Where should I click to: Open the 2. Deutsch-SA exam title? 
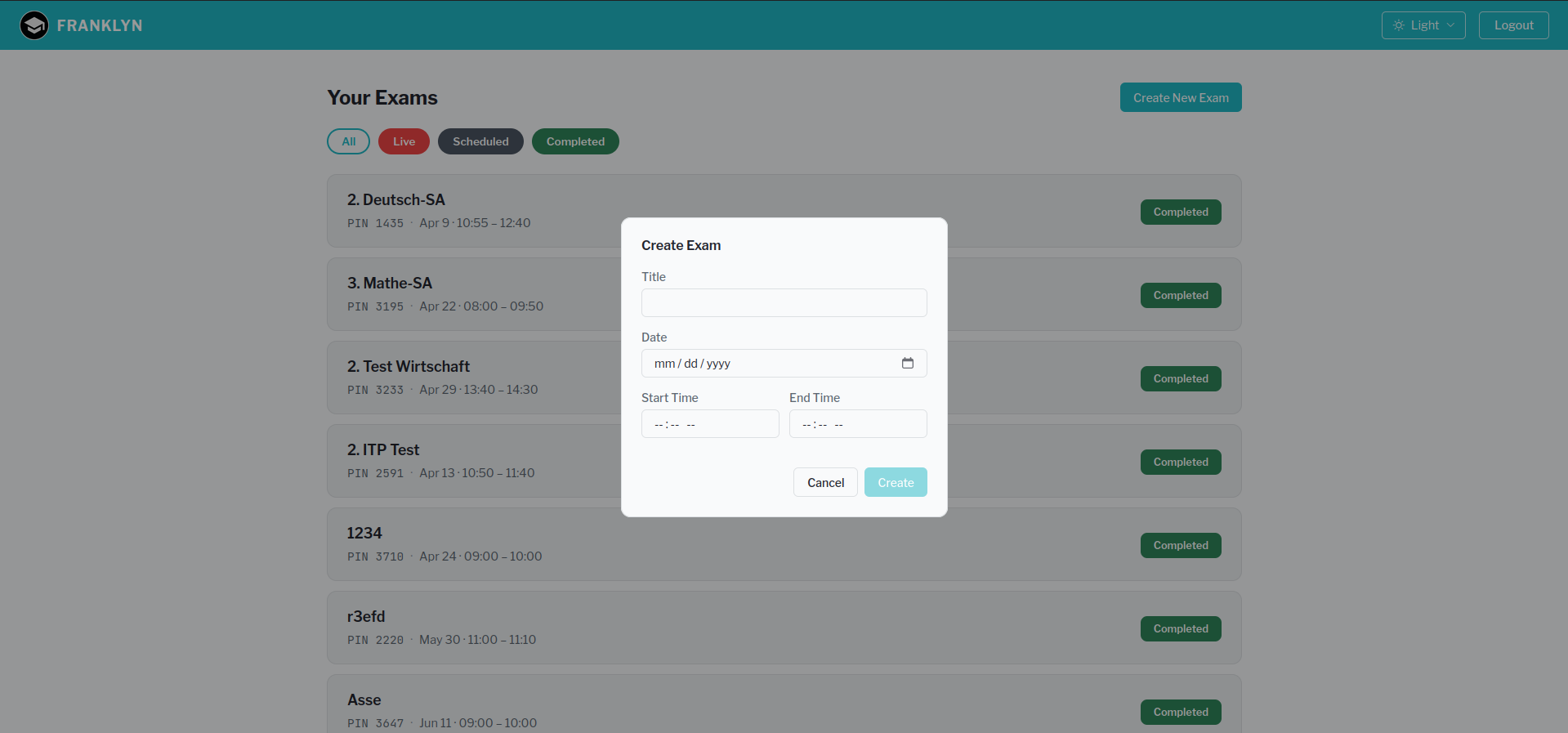click(396, 199)
